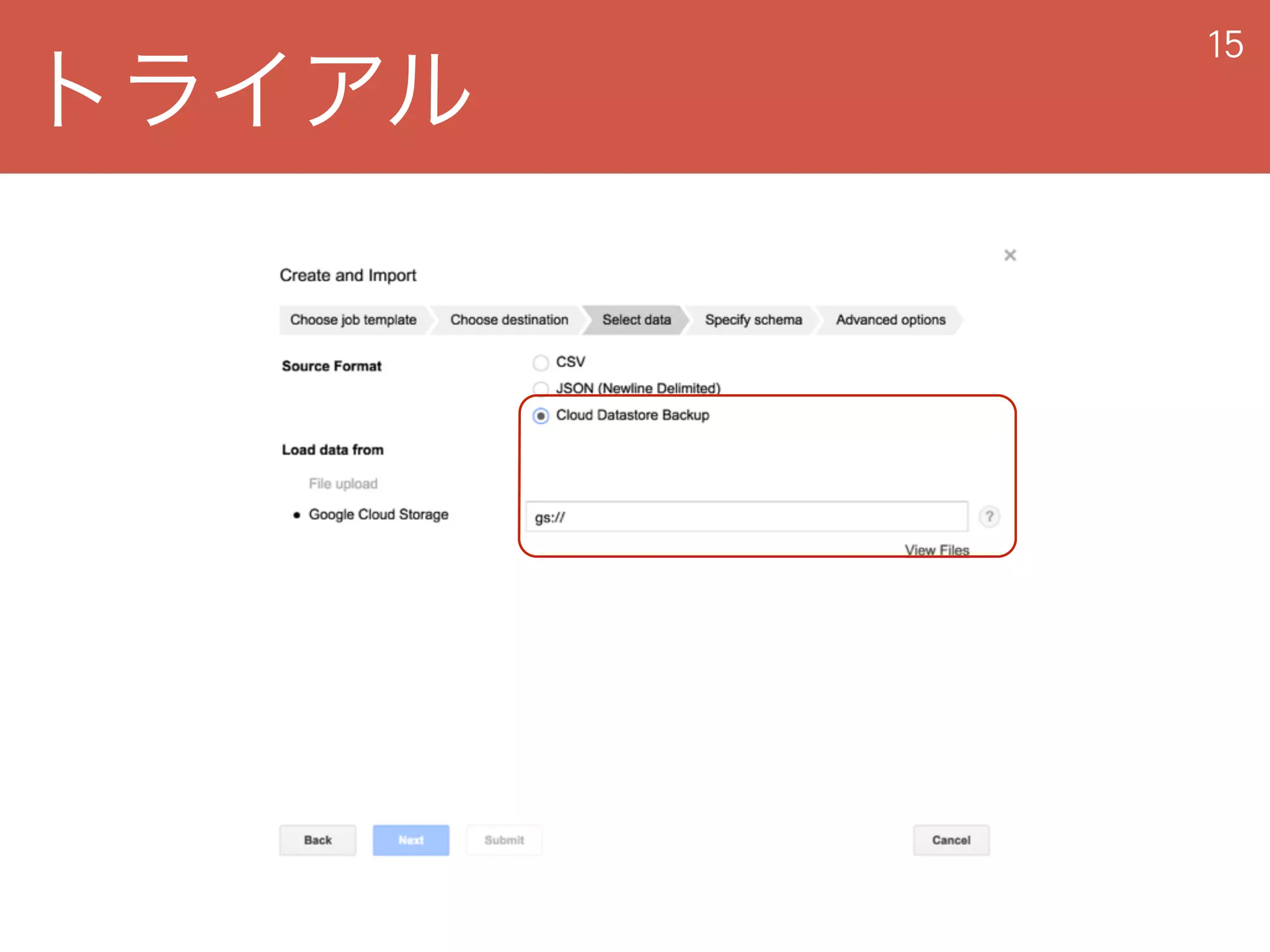This screenshot has width=1270, height=952.
Task: Go to Choose destination step
Action: point(508,320)
